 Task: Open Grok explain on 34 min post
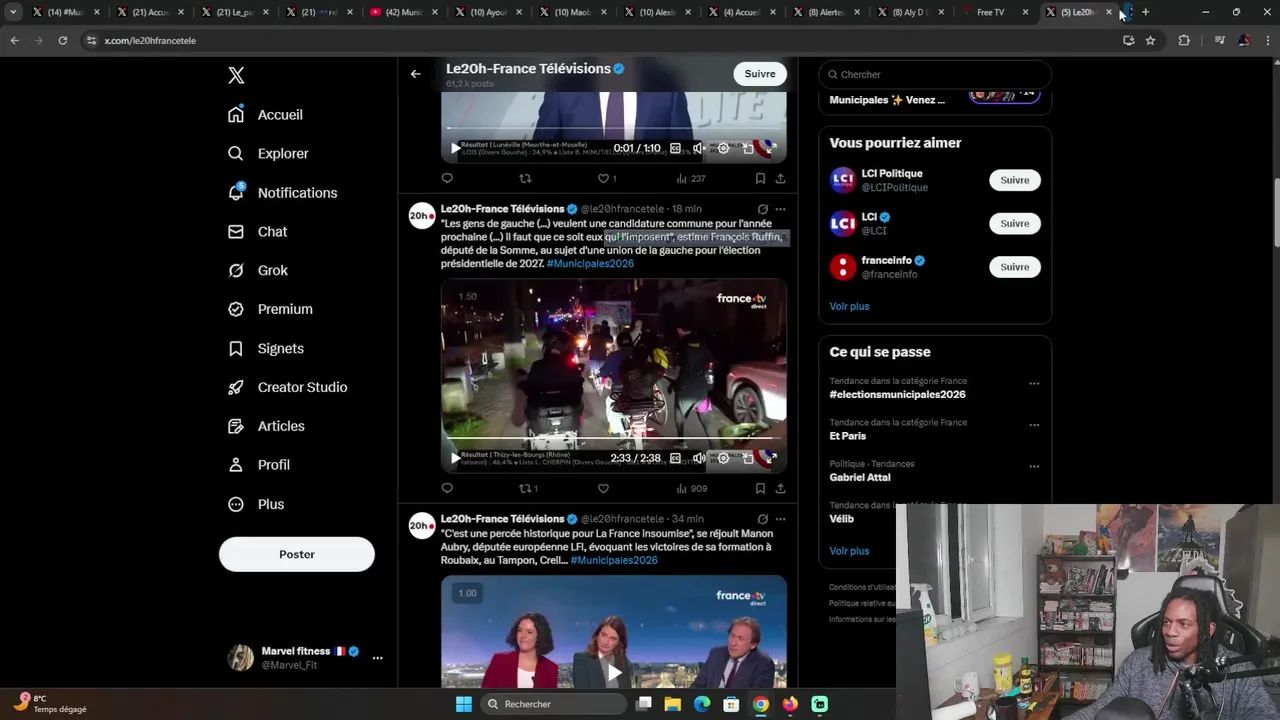point(763,520)
